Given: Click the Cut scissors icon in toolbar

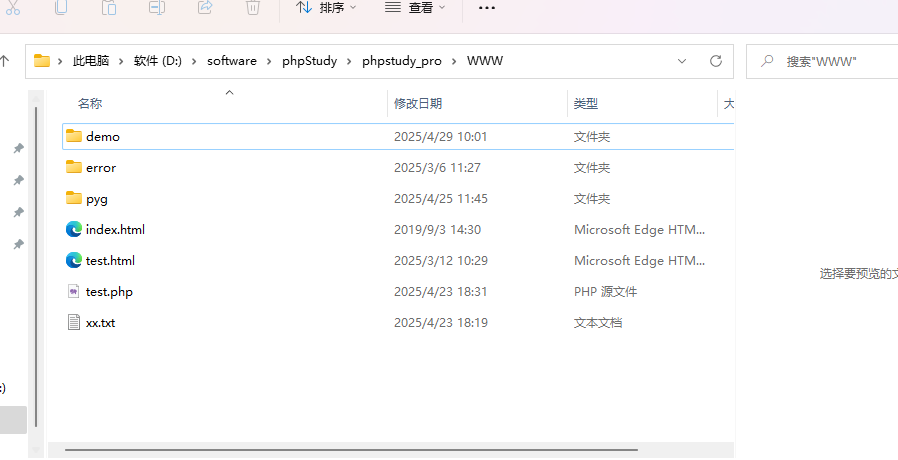Looking at the screenshot, I should (13, 7).
